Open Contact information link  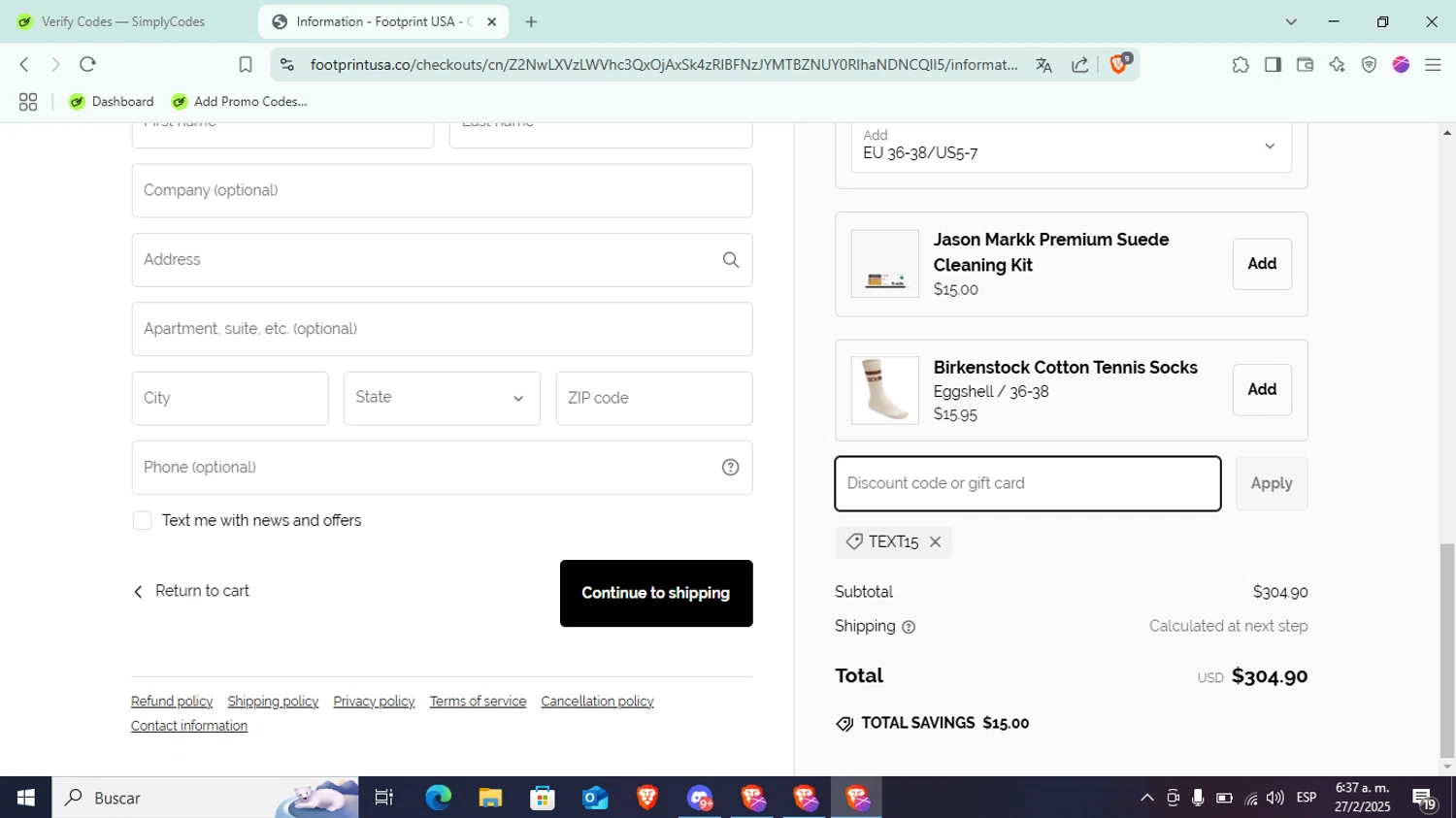189,726
